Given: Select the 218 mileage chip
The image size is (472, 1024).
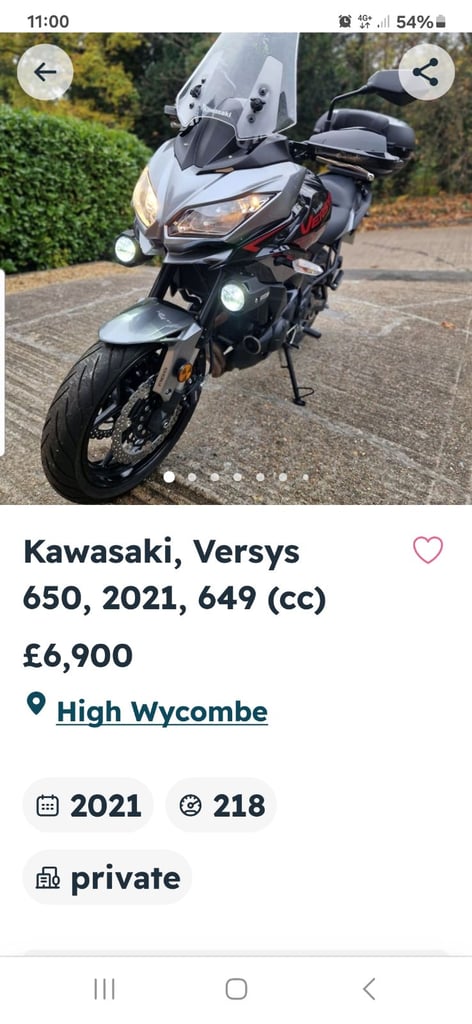Looking at the screenshot, I should pyautogui.click(x=221, y=805).
